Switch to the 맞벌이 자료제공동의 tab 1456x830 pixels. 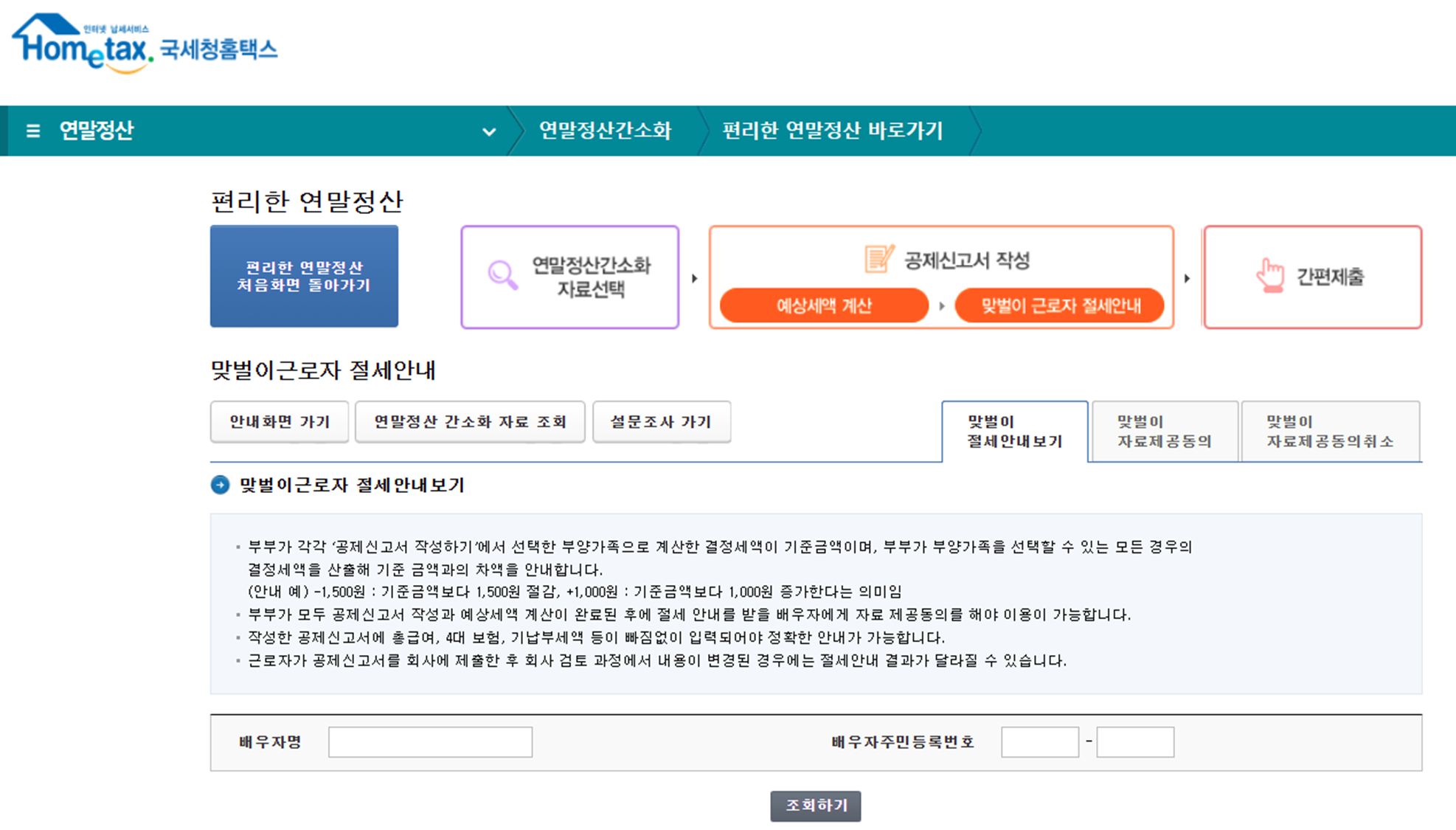[x=1165, y=432]
